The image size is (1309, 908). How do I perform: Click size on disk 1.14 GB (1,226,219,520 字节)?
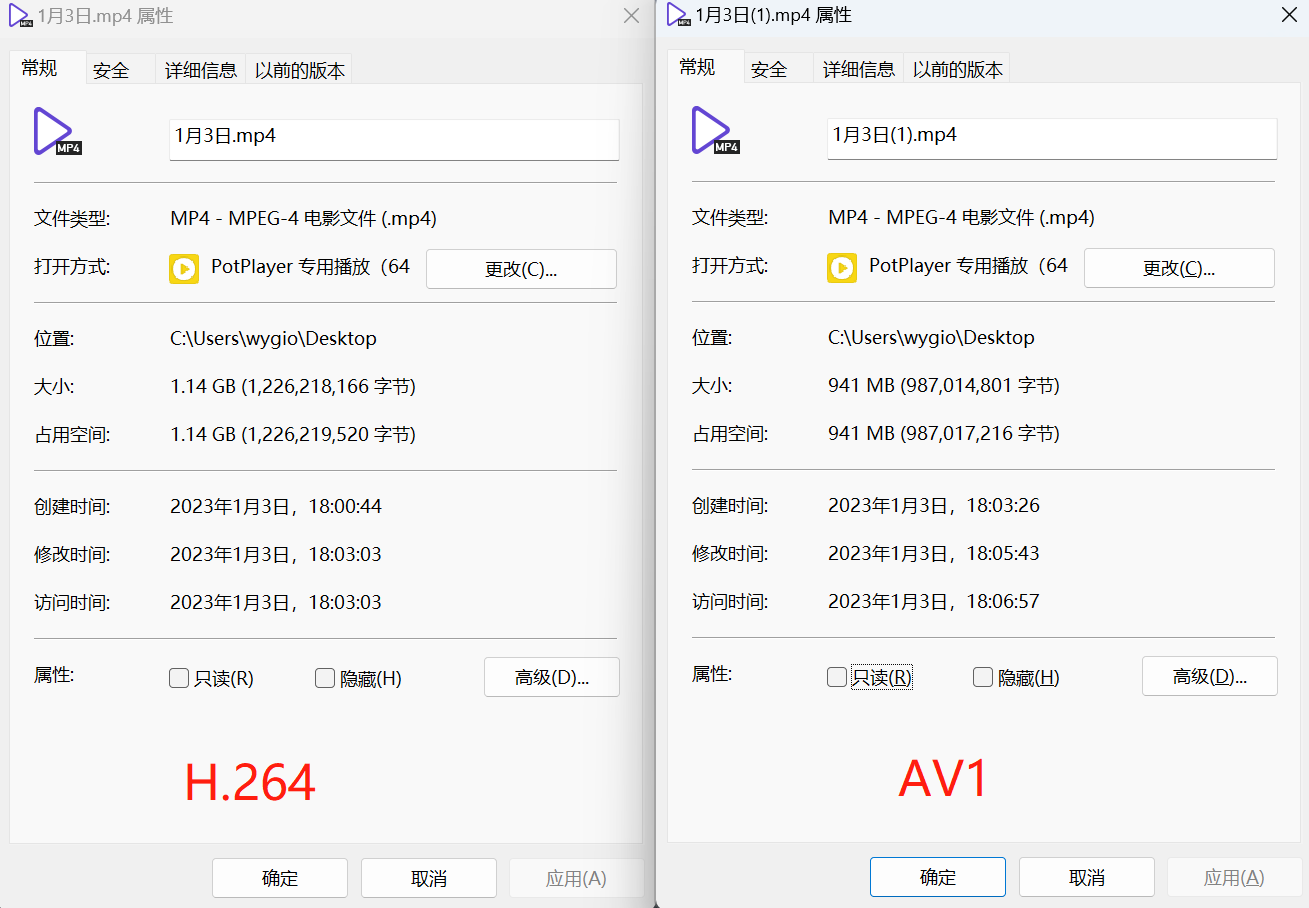tap(293, 434)
